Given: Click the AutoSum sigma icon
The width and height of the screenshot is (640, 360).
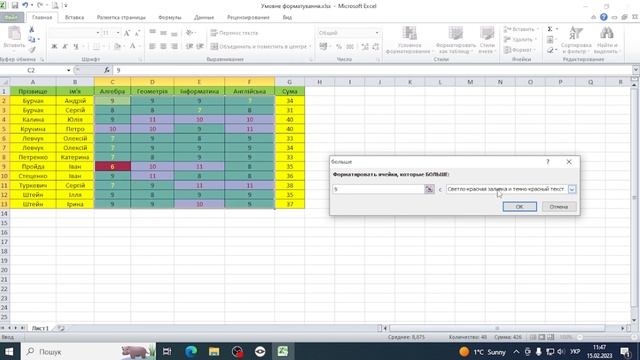Looking at the screenshot, I should coord(550,29).
